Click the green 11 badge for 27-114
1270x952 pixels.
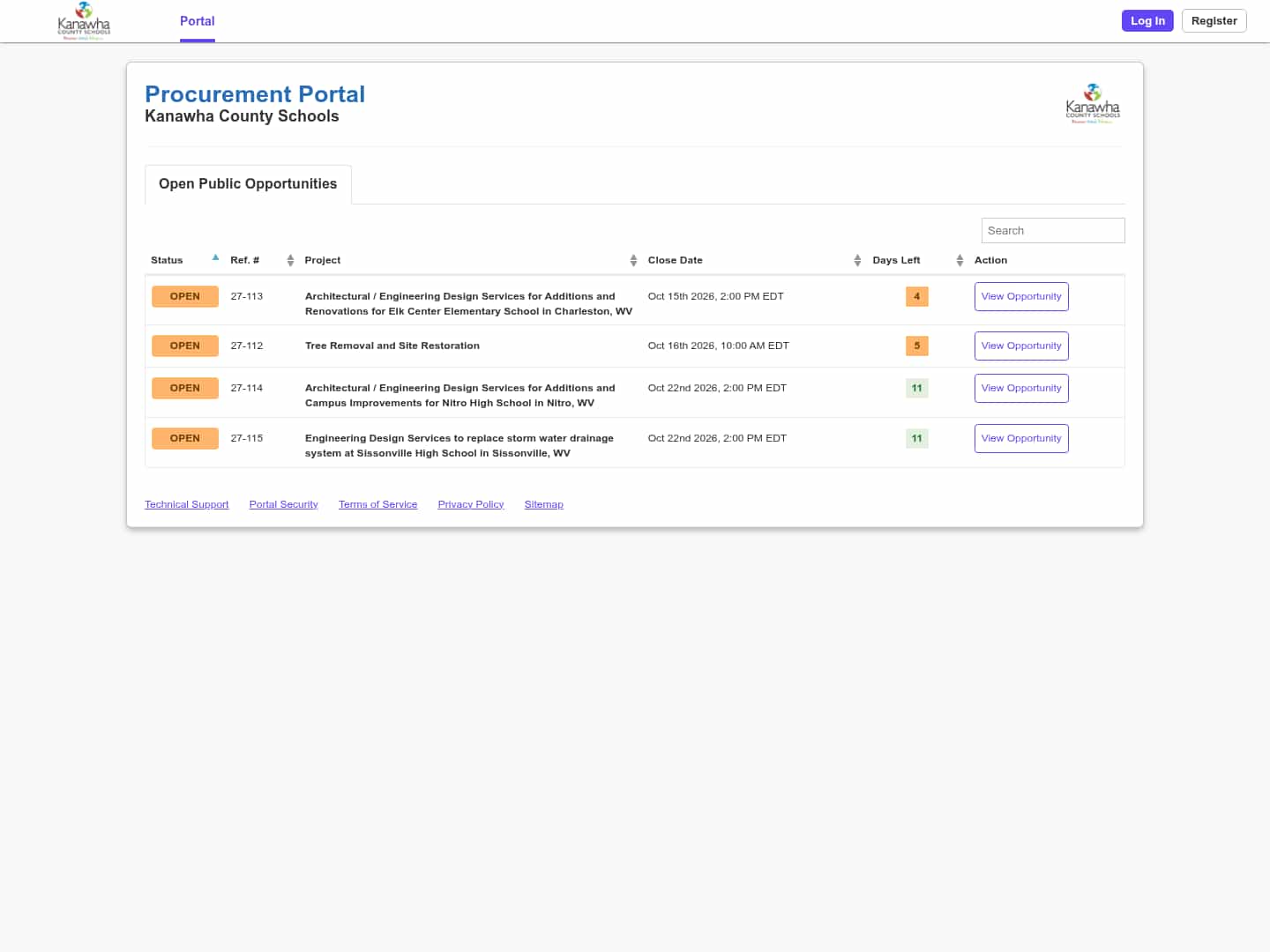click(x=917, y=389)
